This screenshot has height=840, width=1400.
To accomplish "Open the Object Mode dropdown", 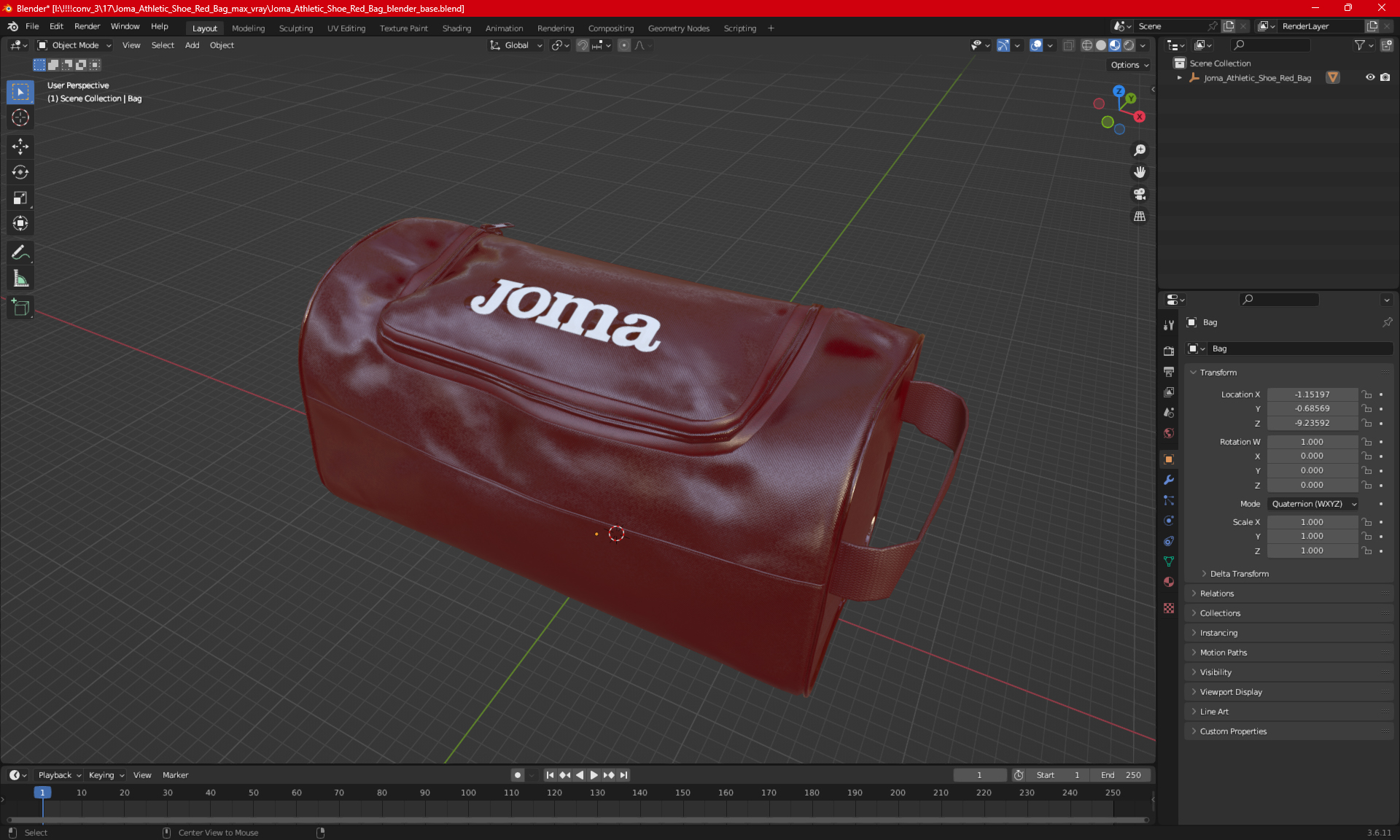I will pos(74,45).
